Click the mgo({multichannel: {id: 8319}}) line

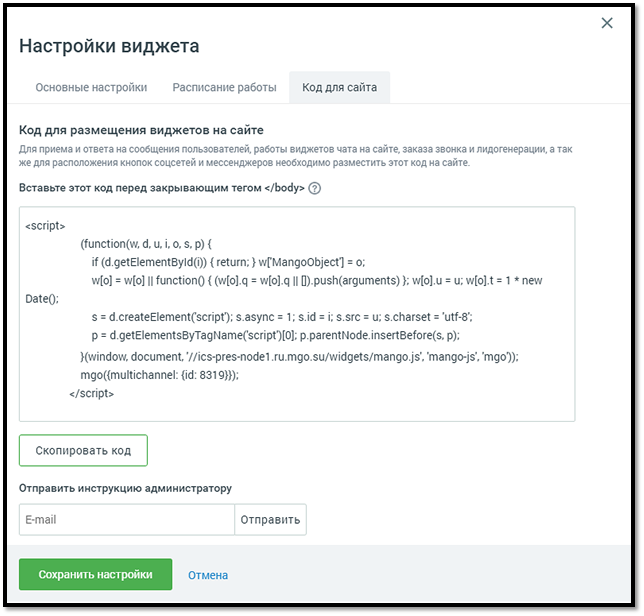click(159, 375)
